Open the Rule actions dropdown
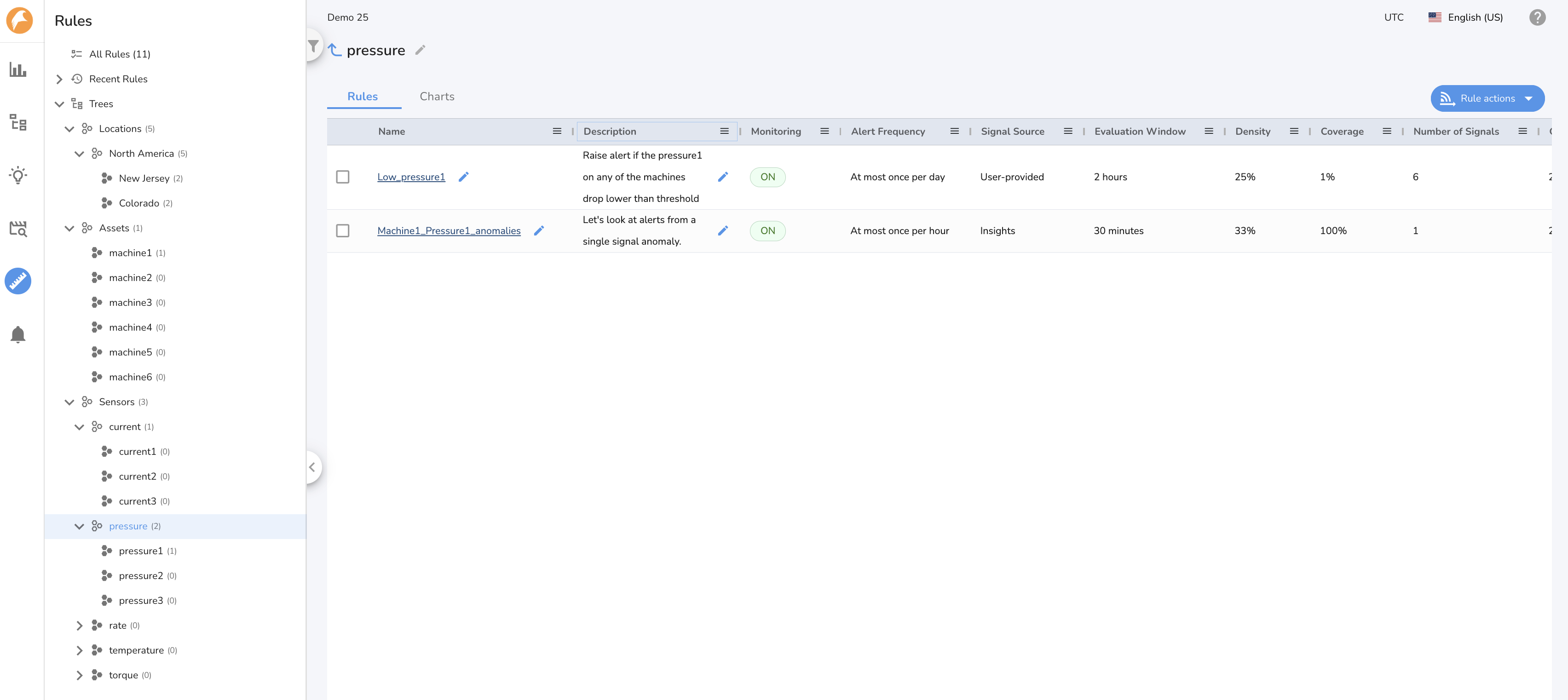 [1487, 98]
